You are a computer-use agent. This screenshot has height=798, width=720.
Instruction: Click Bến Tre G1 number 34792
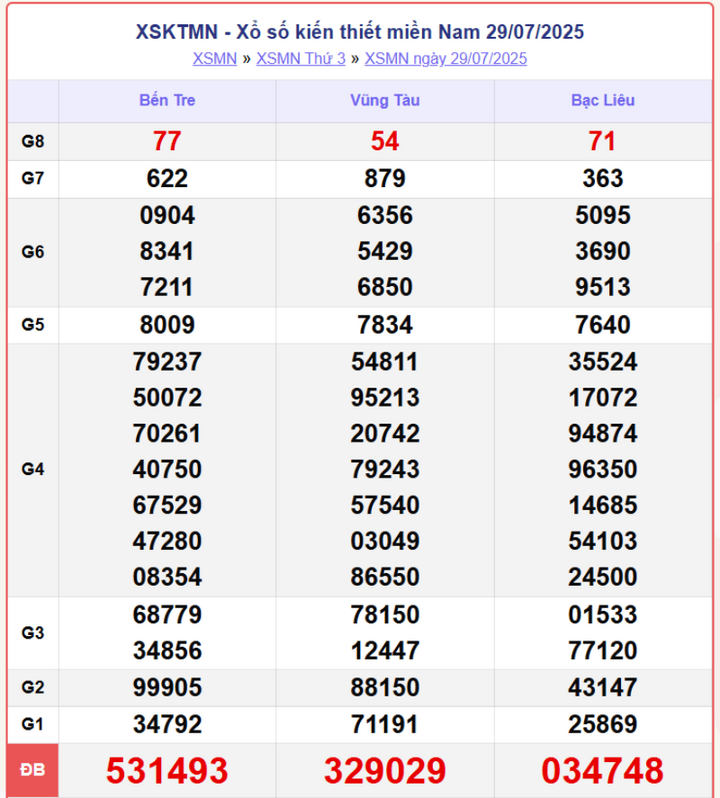click(167, 724)
